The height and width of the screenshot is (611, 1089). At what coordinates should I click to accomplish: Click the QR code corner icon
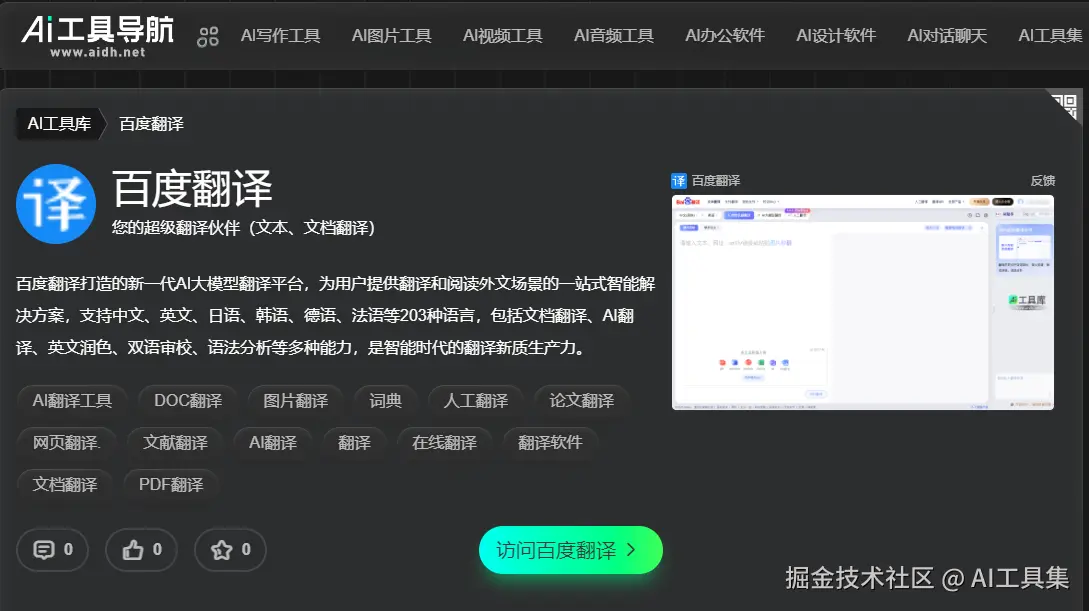pos(1065,106)
